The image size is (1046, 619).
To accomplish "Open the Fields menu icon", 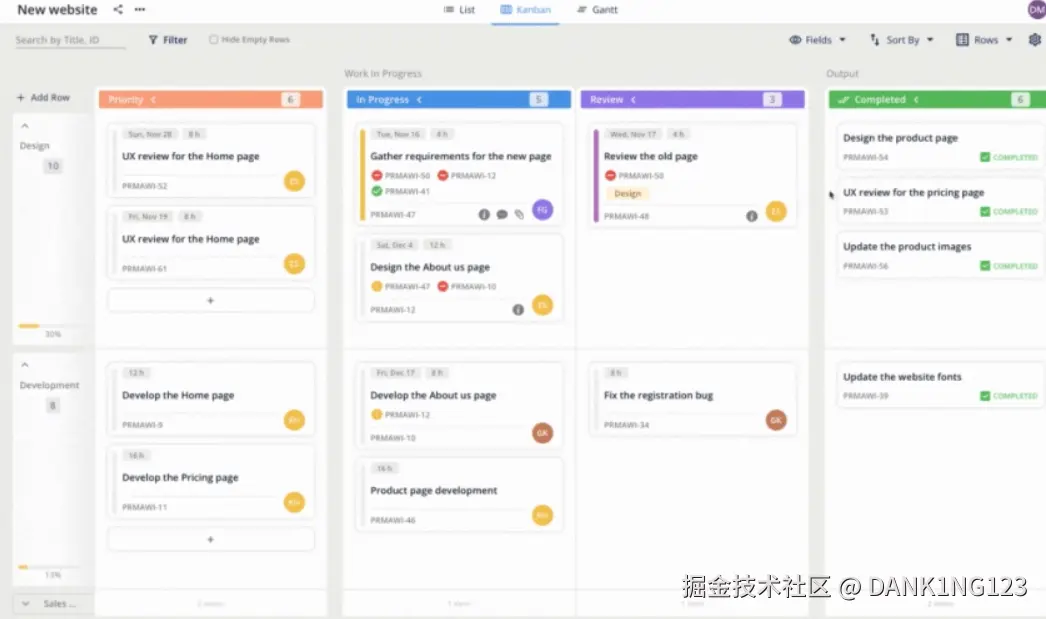I will [795, 40].
